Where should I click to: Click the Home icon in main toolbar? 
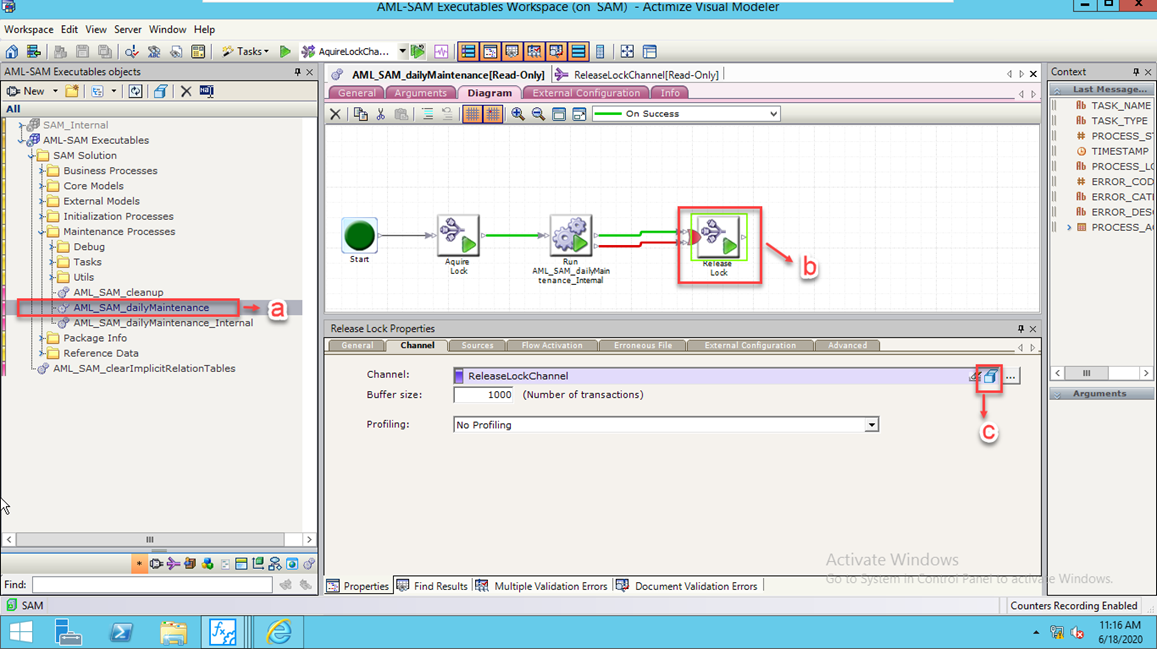click(12, 52)
